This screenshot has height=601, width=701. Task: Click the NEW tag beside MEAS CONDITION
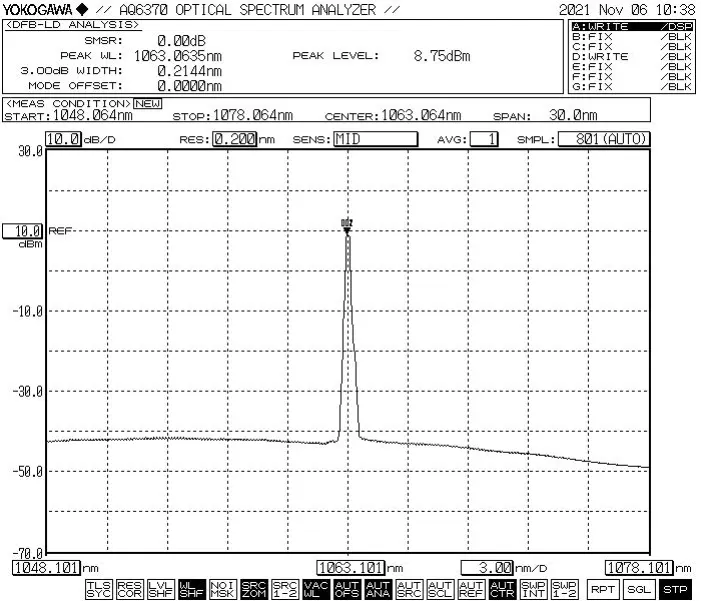click(148, 104)
